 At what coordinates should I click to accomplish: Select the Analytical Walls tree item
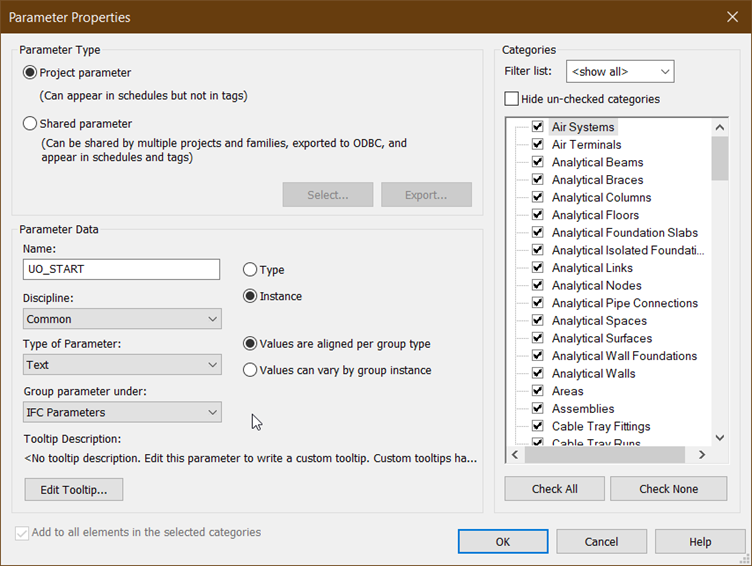click(593, 374)
